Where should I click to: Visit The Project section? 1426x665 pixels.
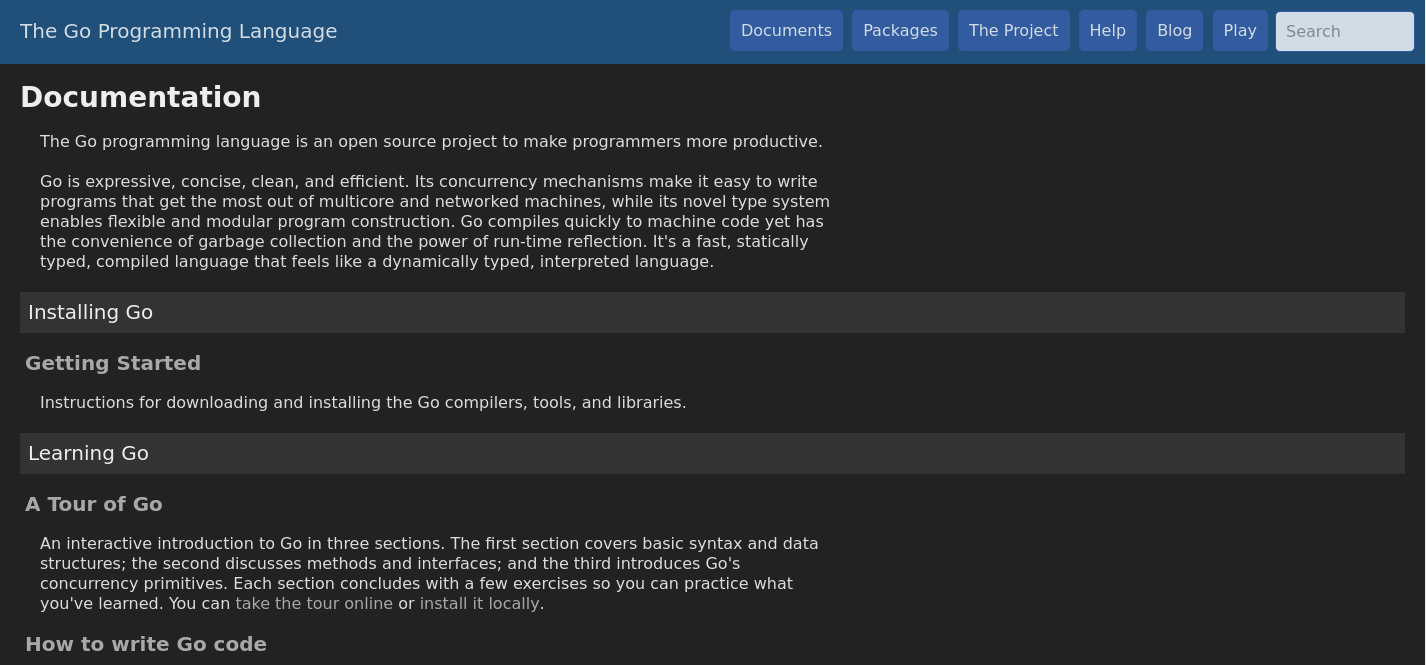(1013, 31)
